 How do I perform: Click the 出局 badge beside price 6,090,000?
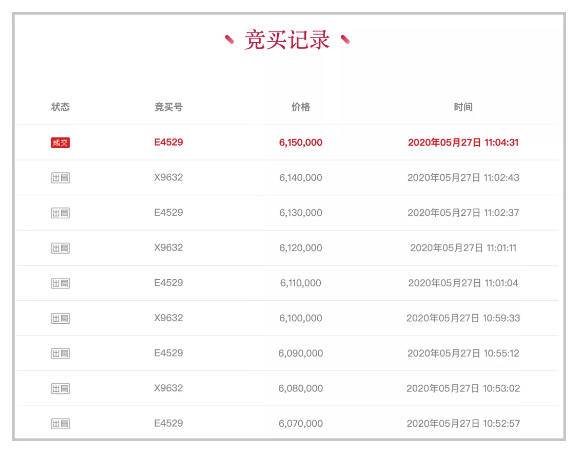pyautogui.click(x=60, y=353)
